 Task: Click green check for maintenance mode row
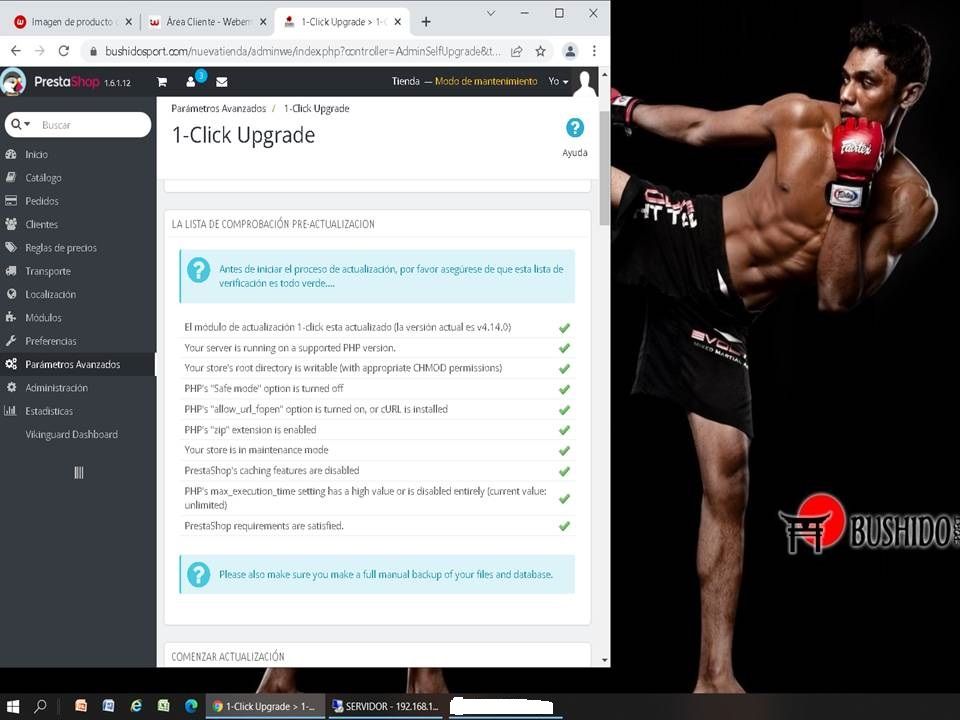564,451
